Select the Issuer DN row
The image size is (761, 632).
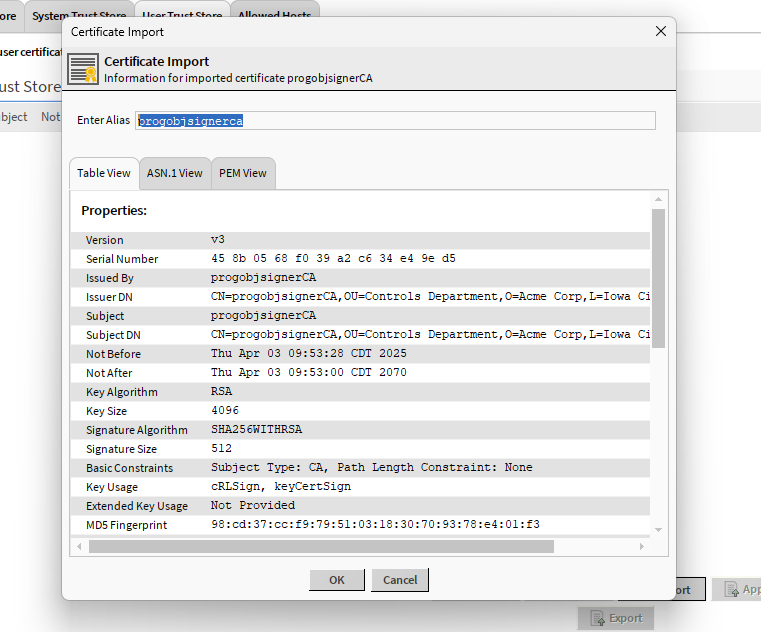(360, 297)
